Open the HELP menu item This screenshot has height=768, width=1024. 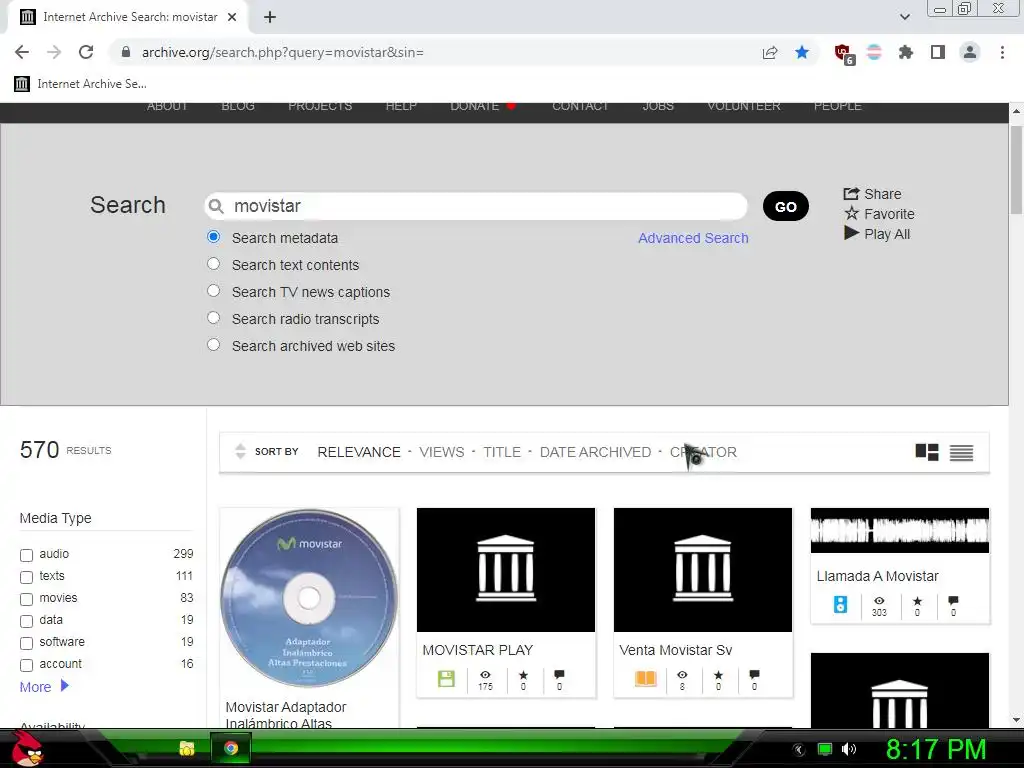point(401,106)
